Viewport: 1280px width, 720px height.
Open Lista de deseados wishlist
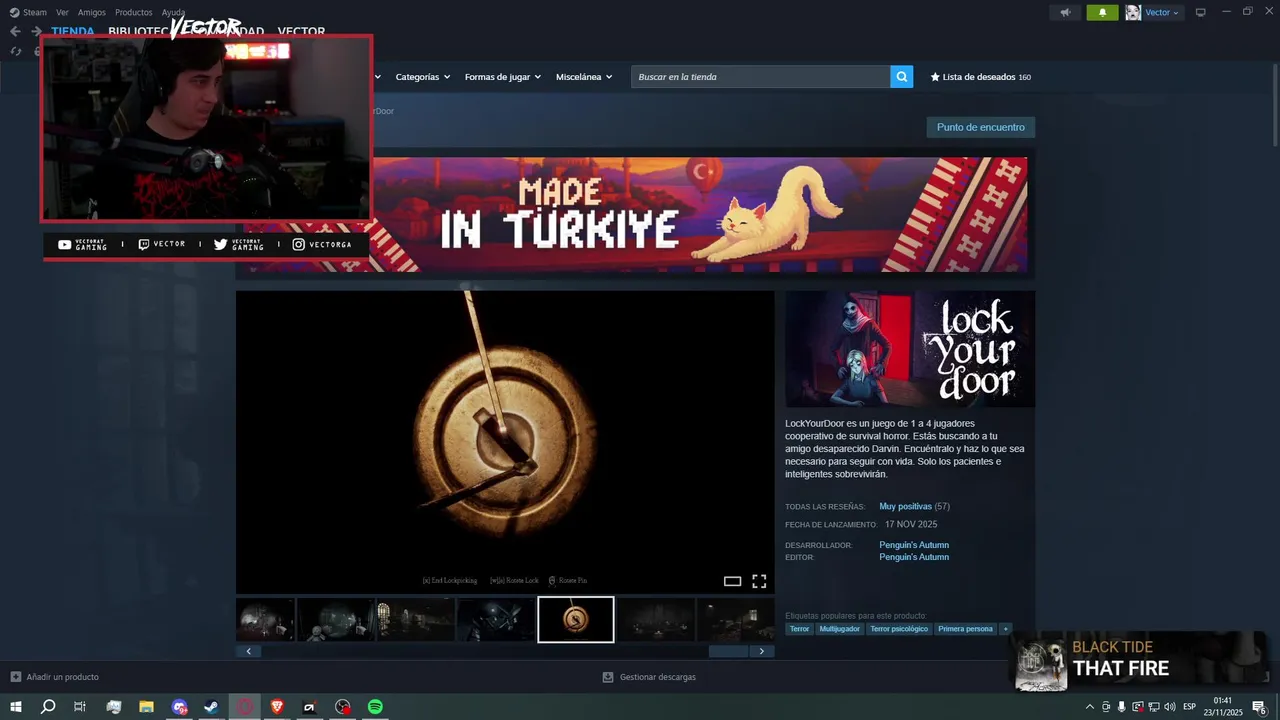[980, 77]
